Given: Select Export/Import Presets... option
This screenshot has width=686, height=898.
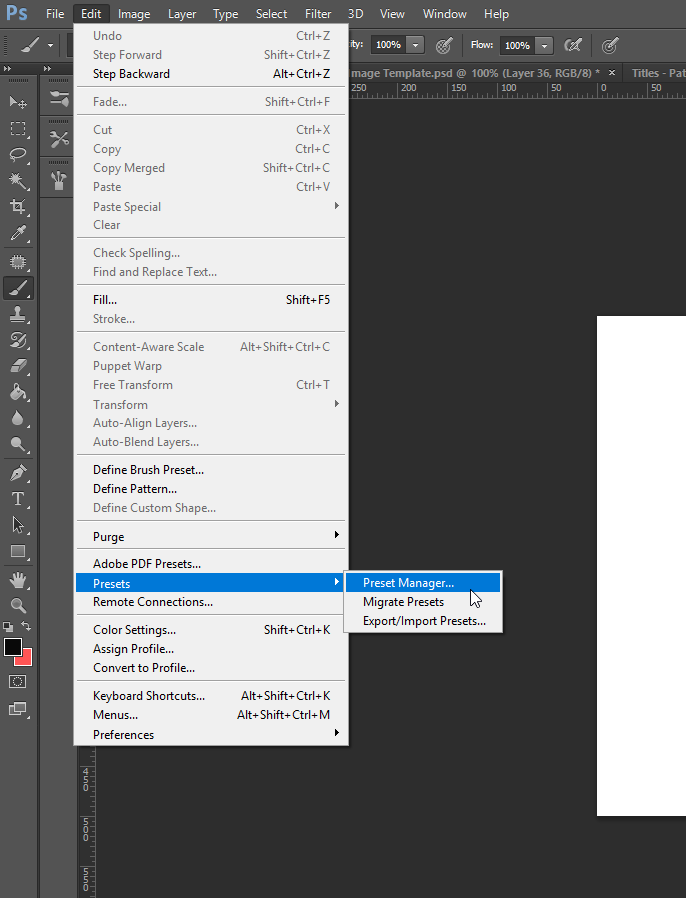Looking at the screenshot, I should coord(423,621).
